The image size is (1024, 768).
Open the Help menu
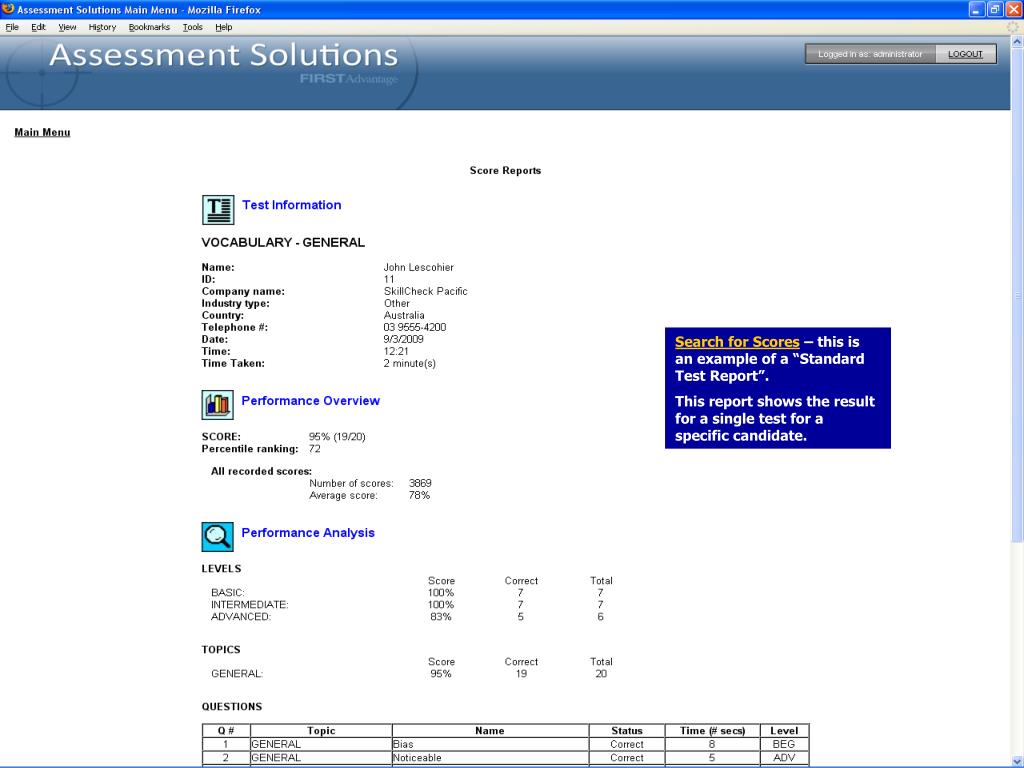(223, 27)
